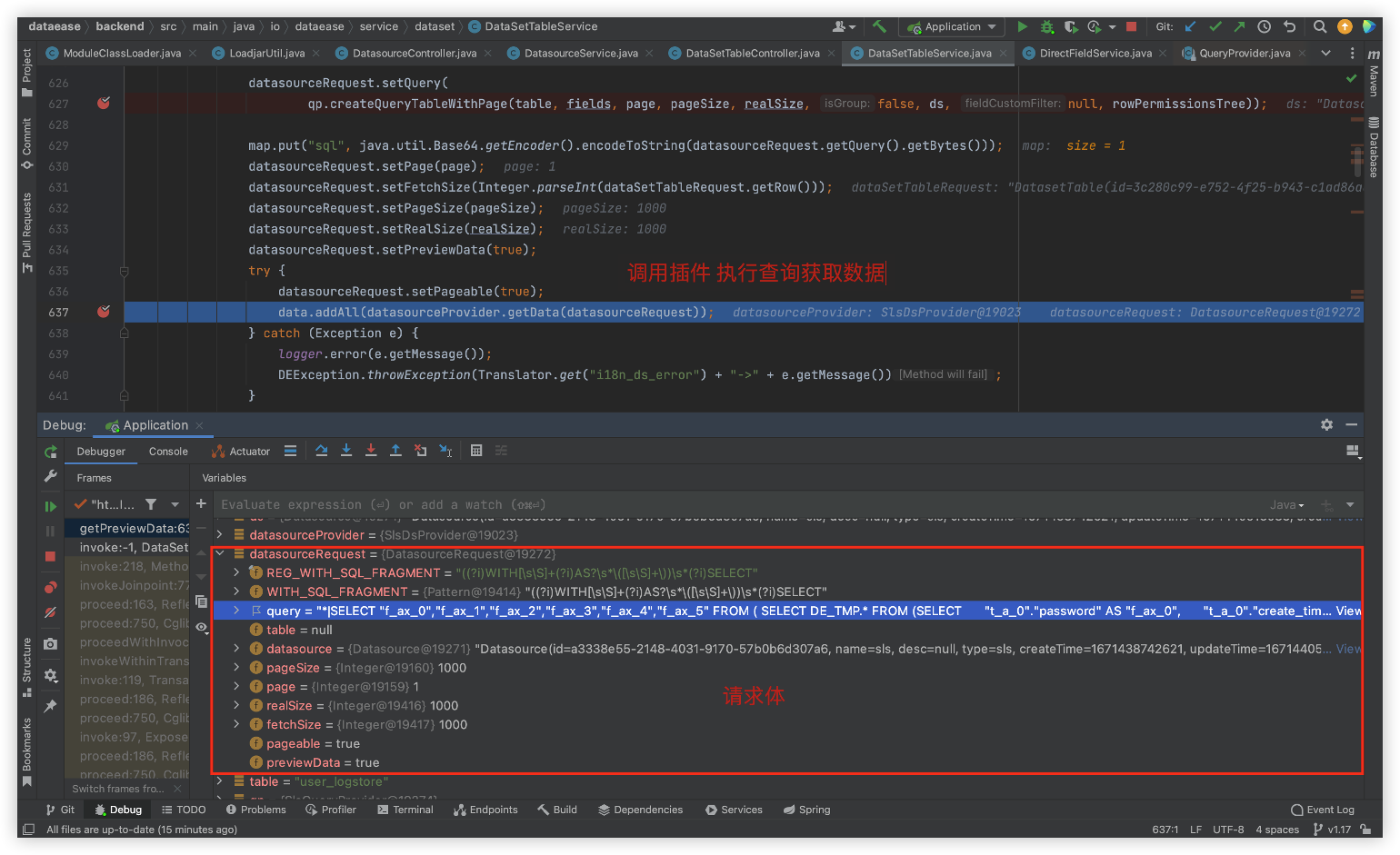
Task: Expand the datasource field node
Action: (236, 649)
